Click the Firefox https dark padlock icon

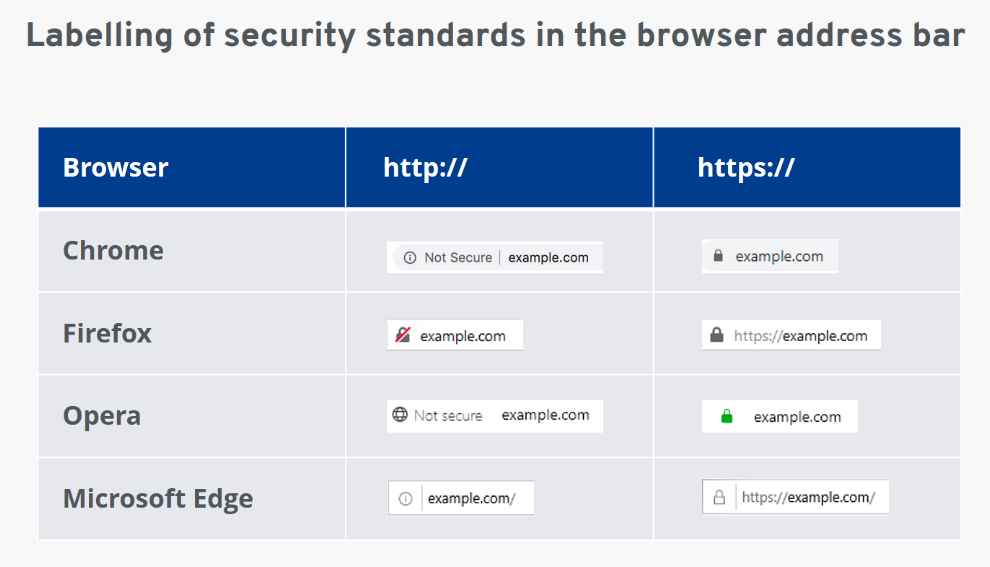(716, 336)
